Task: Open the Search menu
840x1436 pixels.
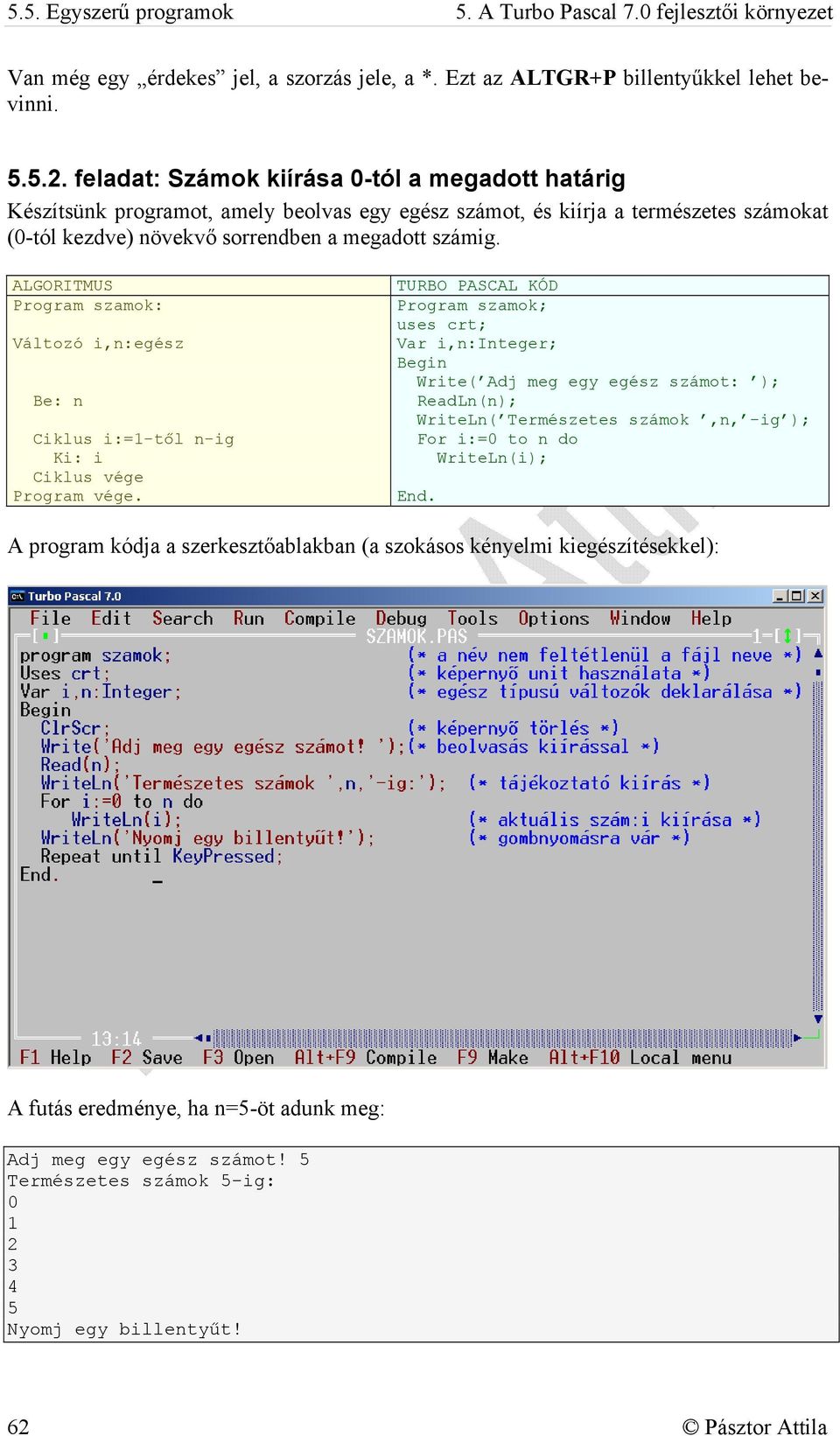Action: click(x=183, y=619)
